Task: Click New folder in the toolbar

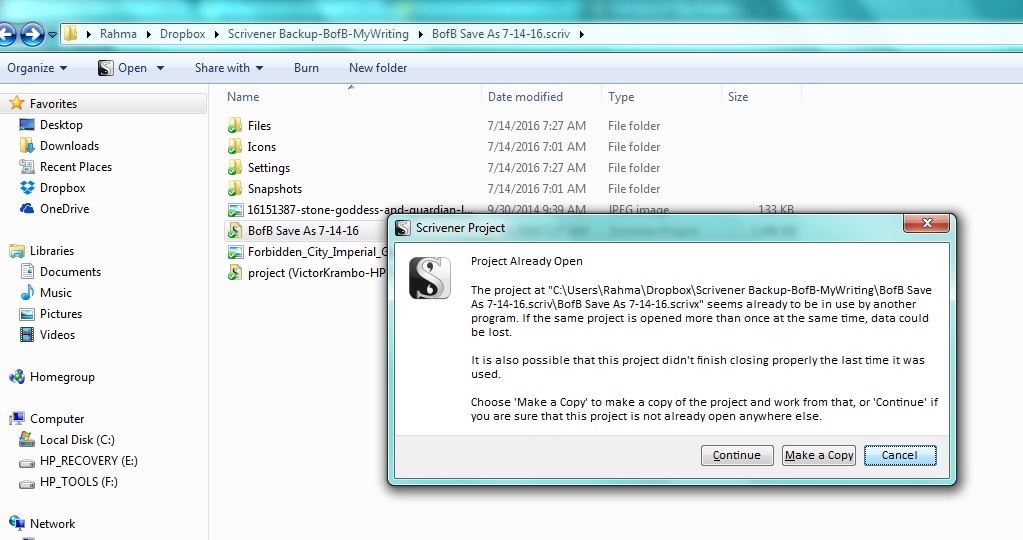Action: click(378, 68)
